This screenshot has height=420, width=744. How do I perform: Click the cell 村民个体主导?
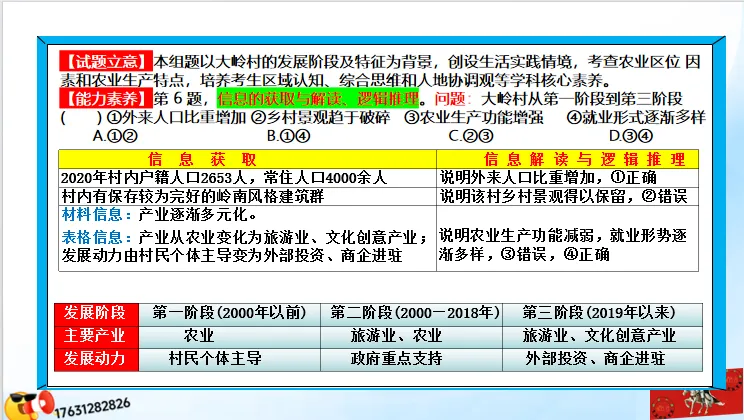(x=230, y=359)
